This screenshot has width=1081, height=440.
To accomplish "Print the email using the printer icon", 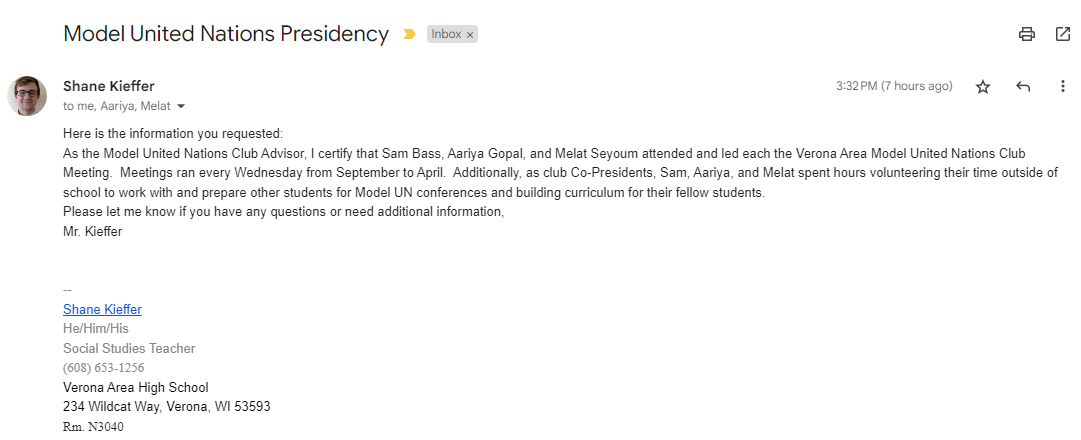I will point(1026,34).
